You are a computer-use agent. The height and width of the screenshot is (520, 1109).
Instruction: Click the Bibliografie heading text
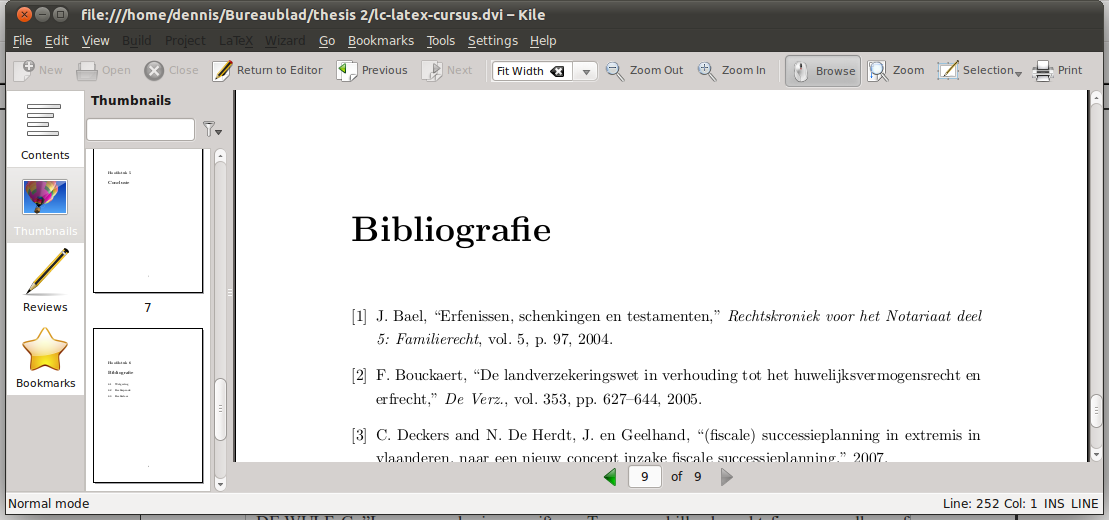[451, 229]
